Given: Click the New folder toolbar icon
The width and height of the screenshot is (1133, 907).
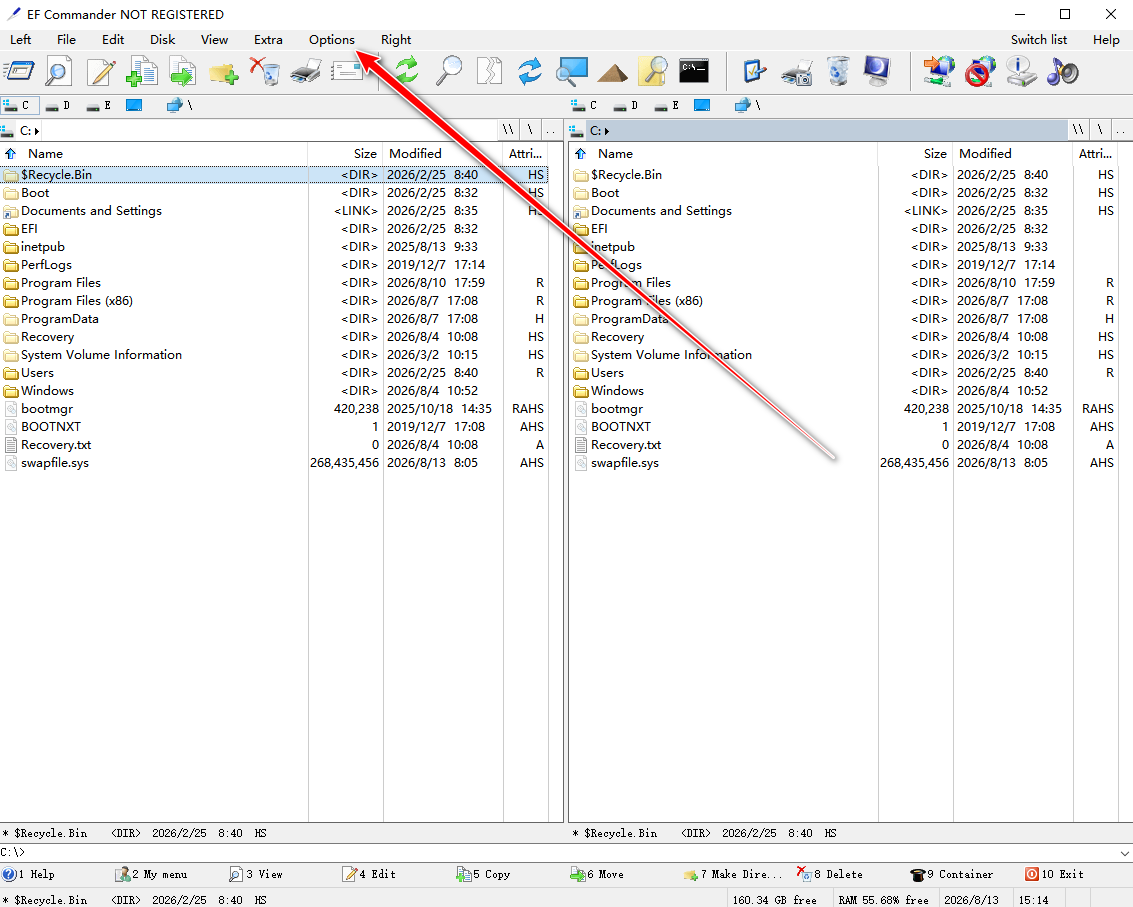Looking at the screenshot, I should pyautogui.click(x=224, y=72).
